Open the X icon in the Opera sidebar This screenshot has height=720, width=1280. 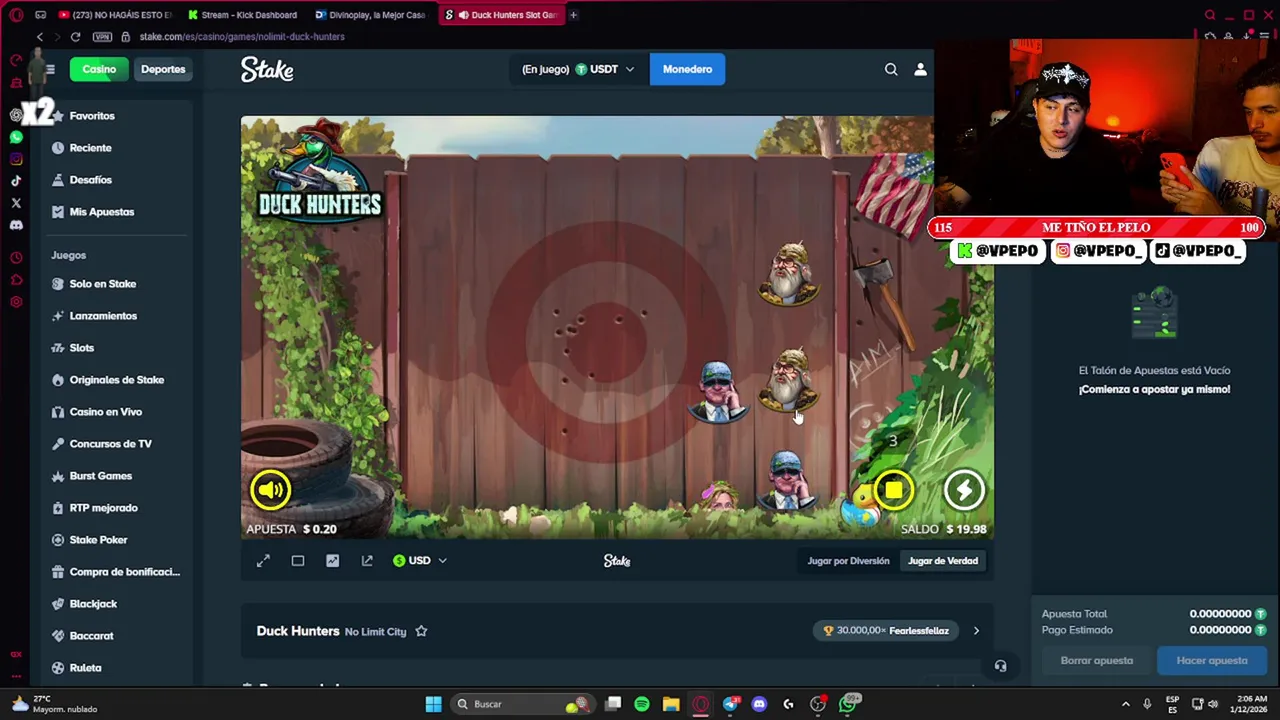16,203
